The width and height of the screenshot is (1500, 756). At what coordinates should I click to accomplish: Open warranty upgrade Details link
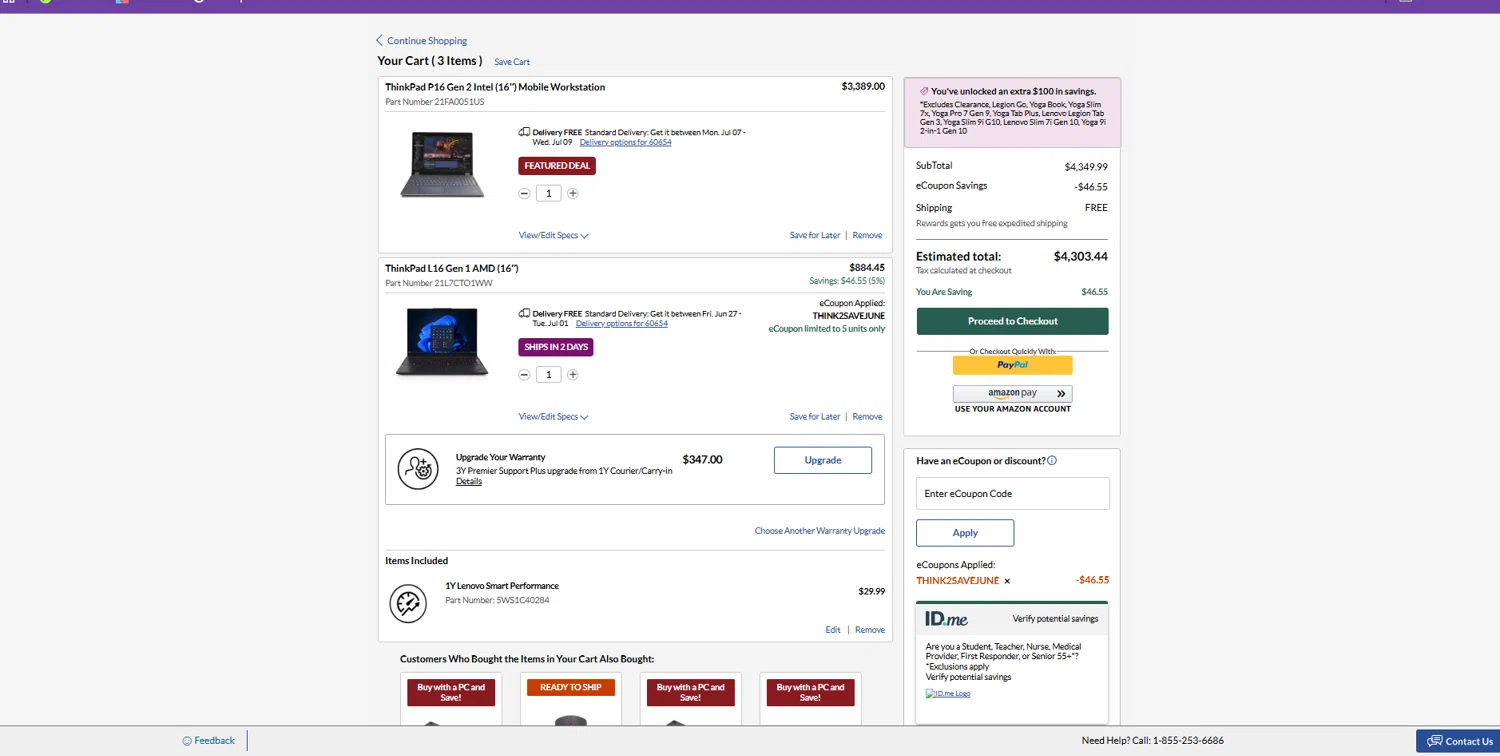[469, 481]
